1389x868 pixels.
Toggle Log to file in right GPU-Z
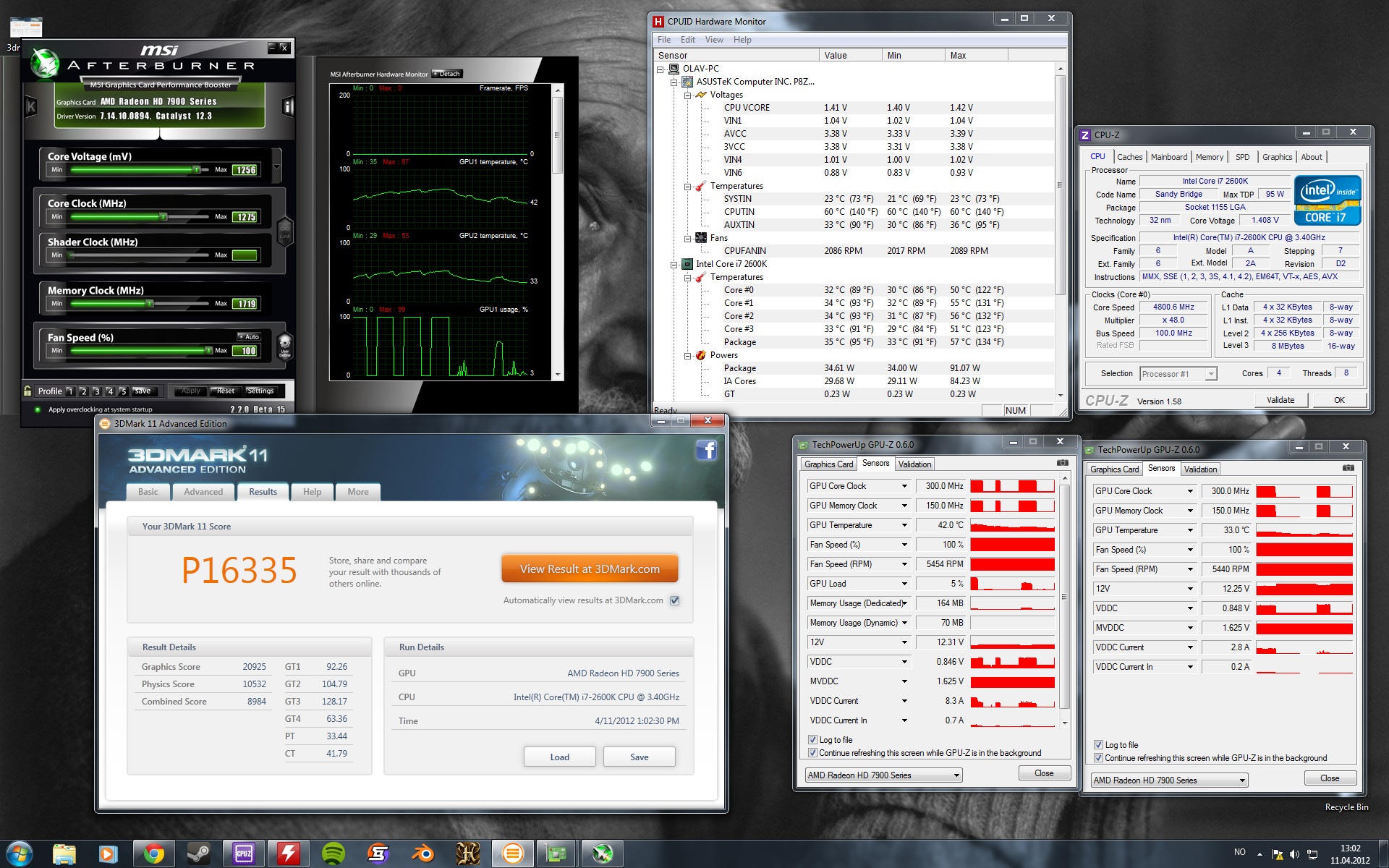pos(1098,745)
